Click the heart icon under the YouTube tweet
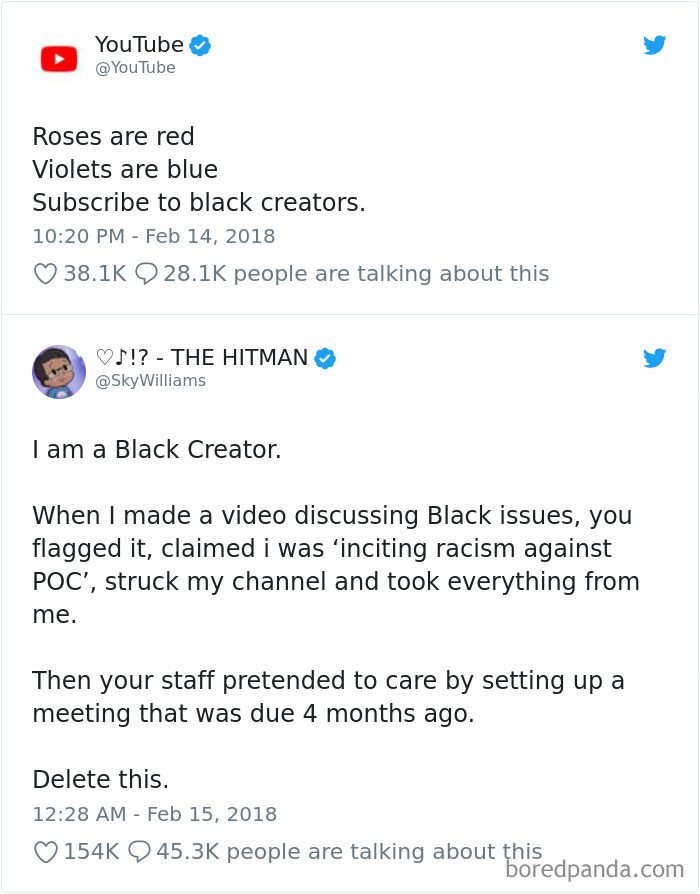 click(45, 273)
